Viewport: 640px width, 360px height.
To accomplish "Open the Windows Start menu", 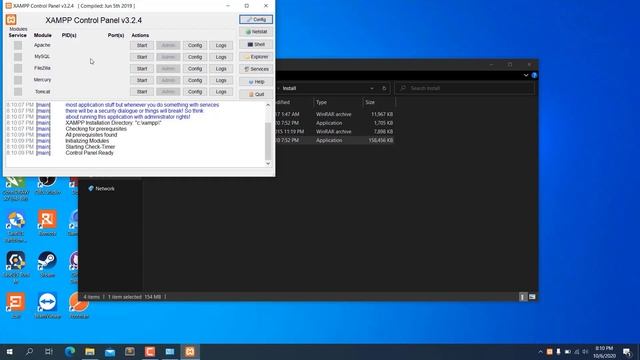I will (x=9, y=351).
